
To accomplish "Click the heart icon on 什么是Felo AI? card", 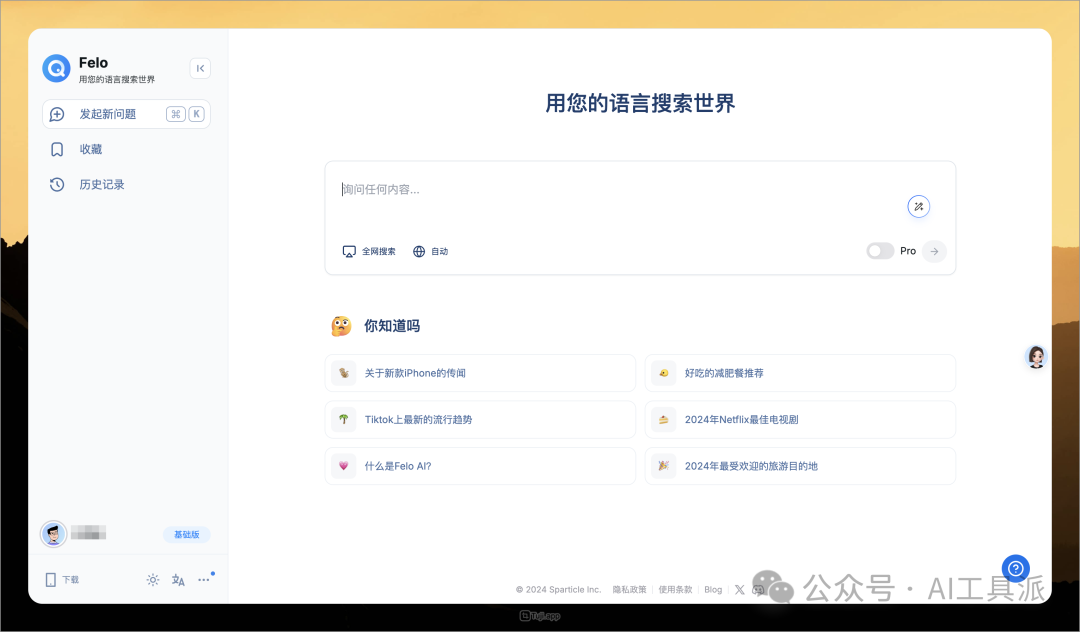I will tap(344, 466).
